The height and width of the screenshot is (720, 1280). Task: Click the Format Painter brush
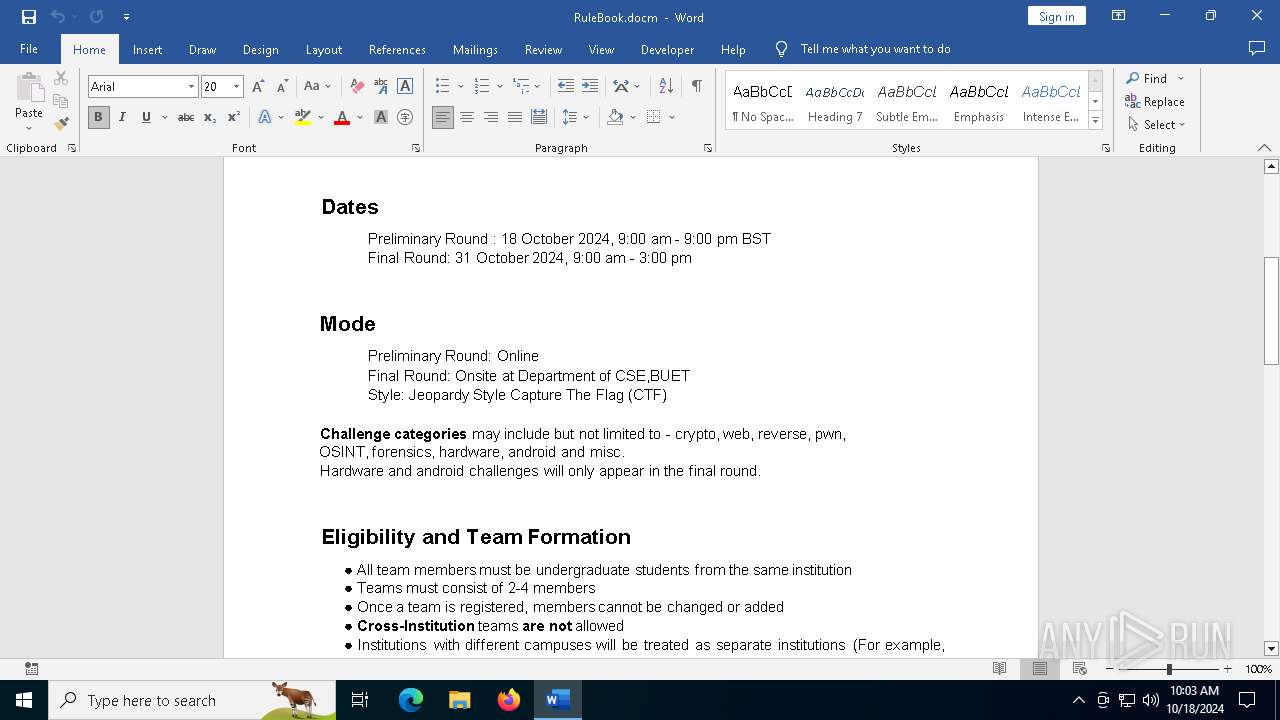pyautogui.click(x=62, y=124)
